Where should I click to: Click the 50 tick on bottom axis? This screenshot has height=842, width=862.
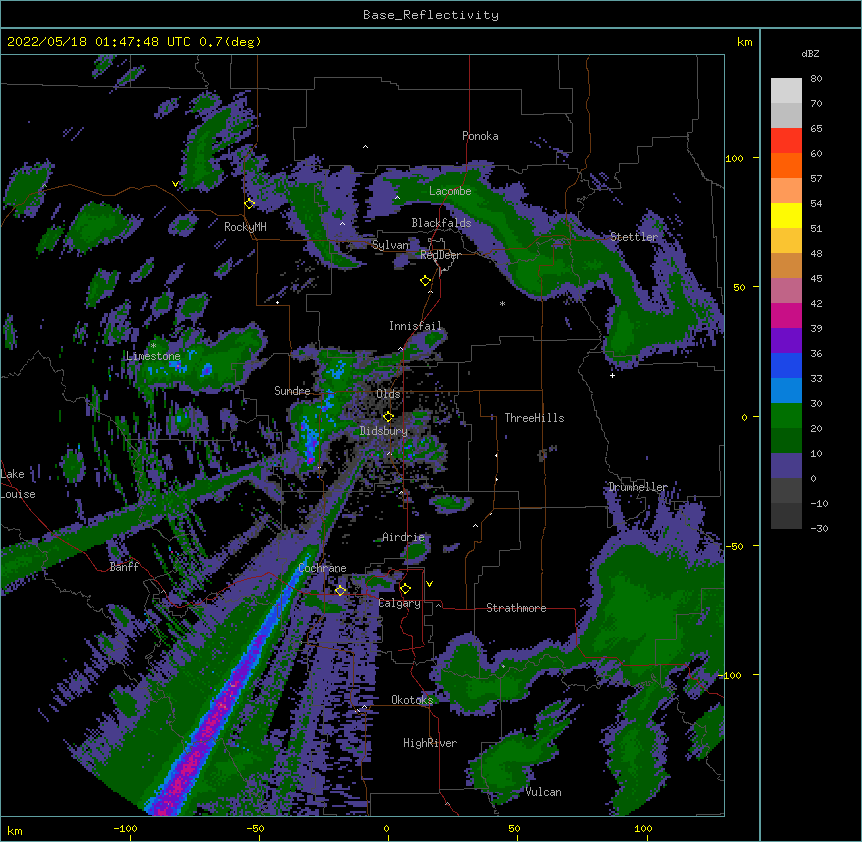point(514,828)
